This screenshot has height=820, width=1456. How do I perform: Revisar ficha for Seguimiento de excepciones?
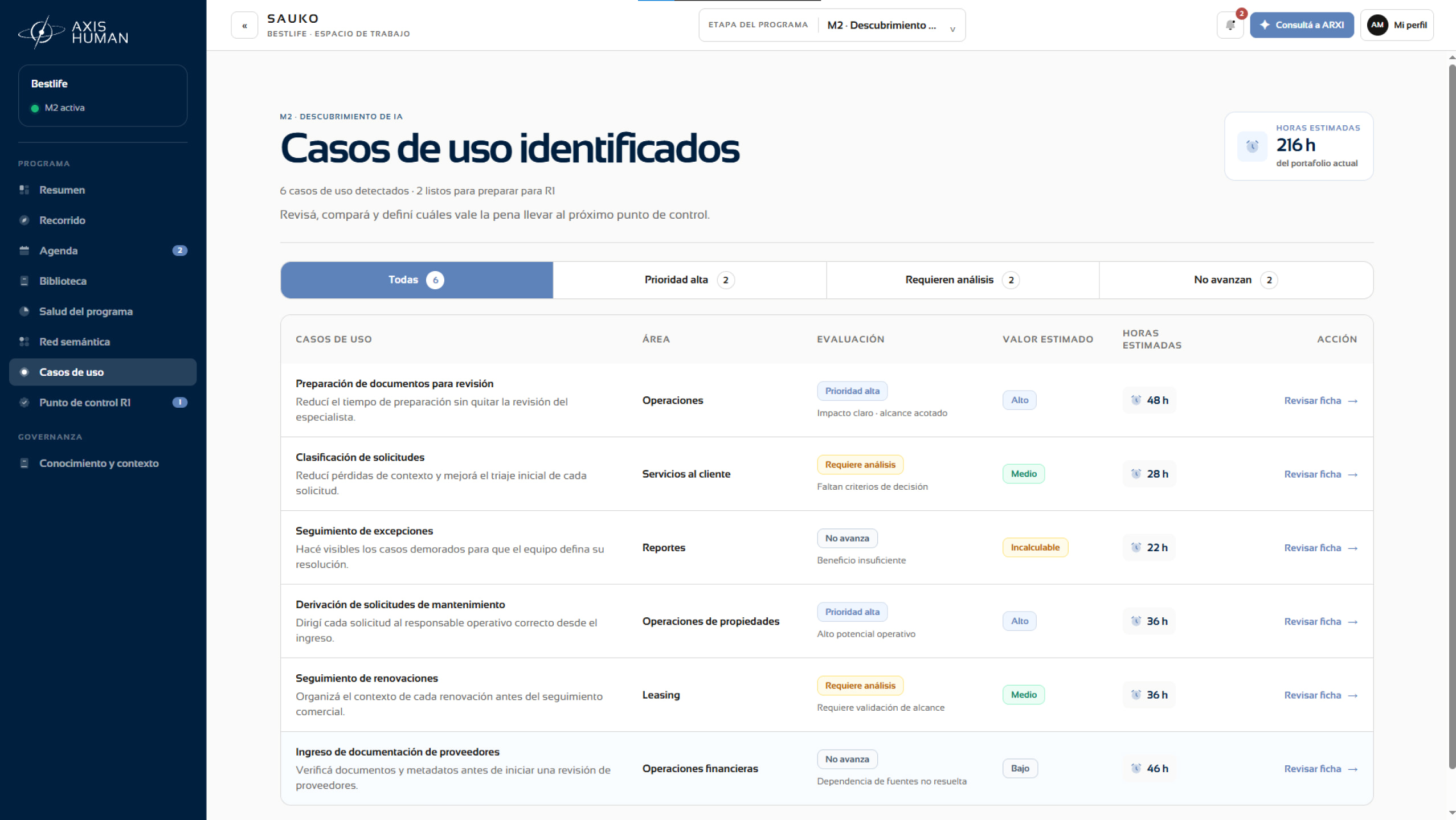pyautogui.click(x=1320, y=548)
